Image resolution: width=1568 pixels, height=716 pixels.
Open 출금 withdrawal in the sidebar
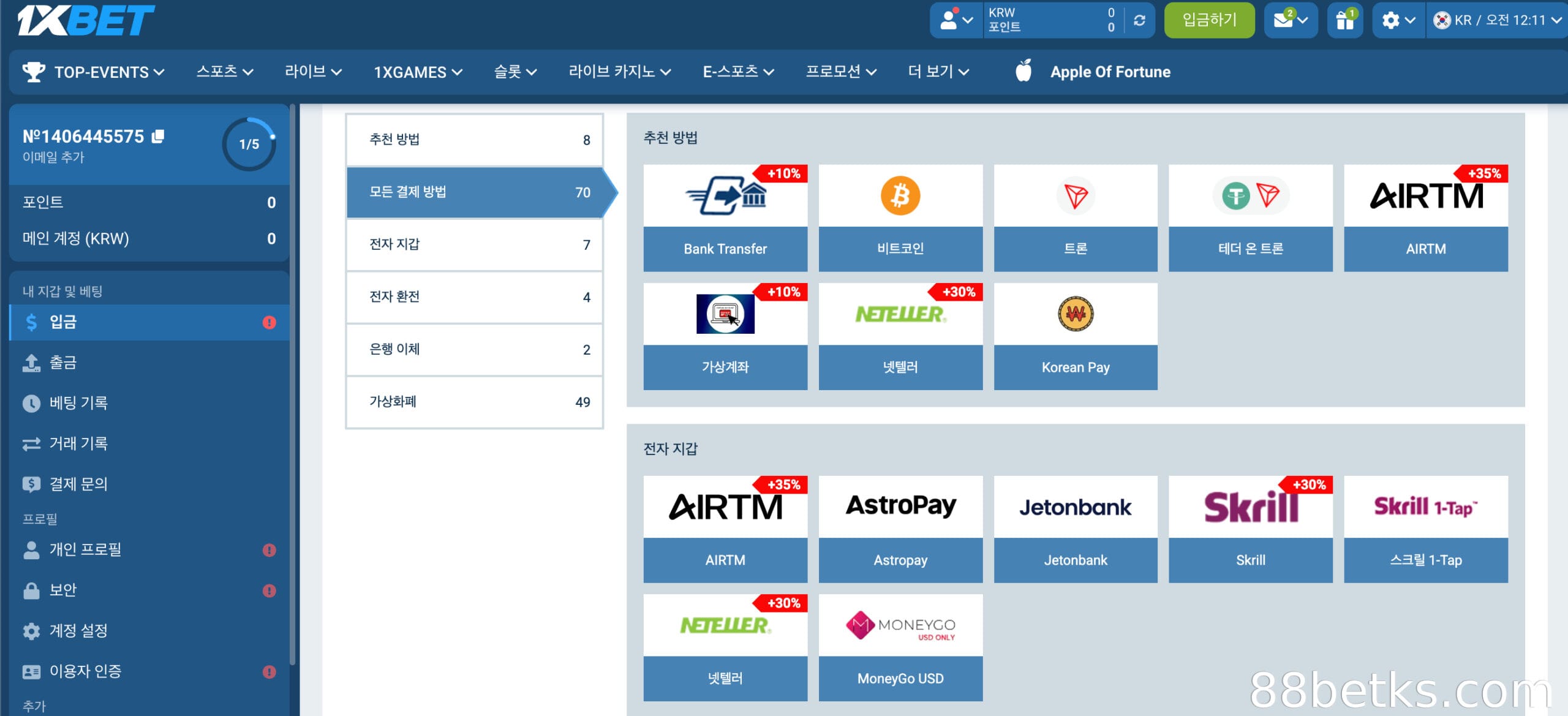pos(62,363)
